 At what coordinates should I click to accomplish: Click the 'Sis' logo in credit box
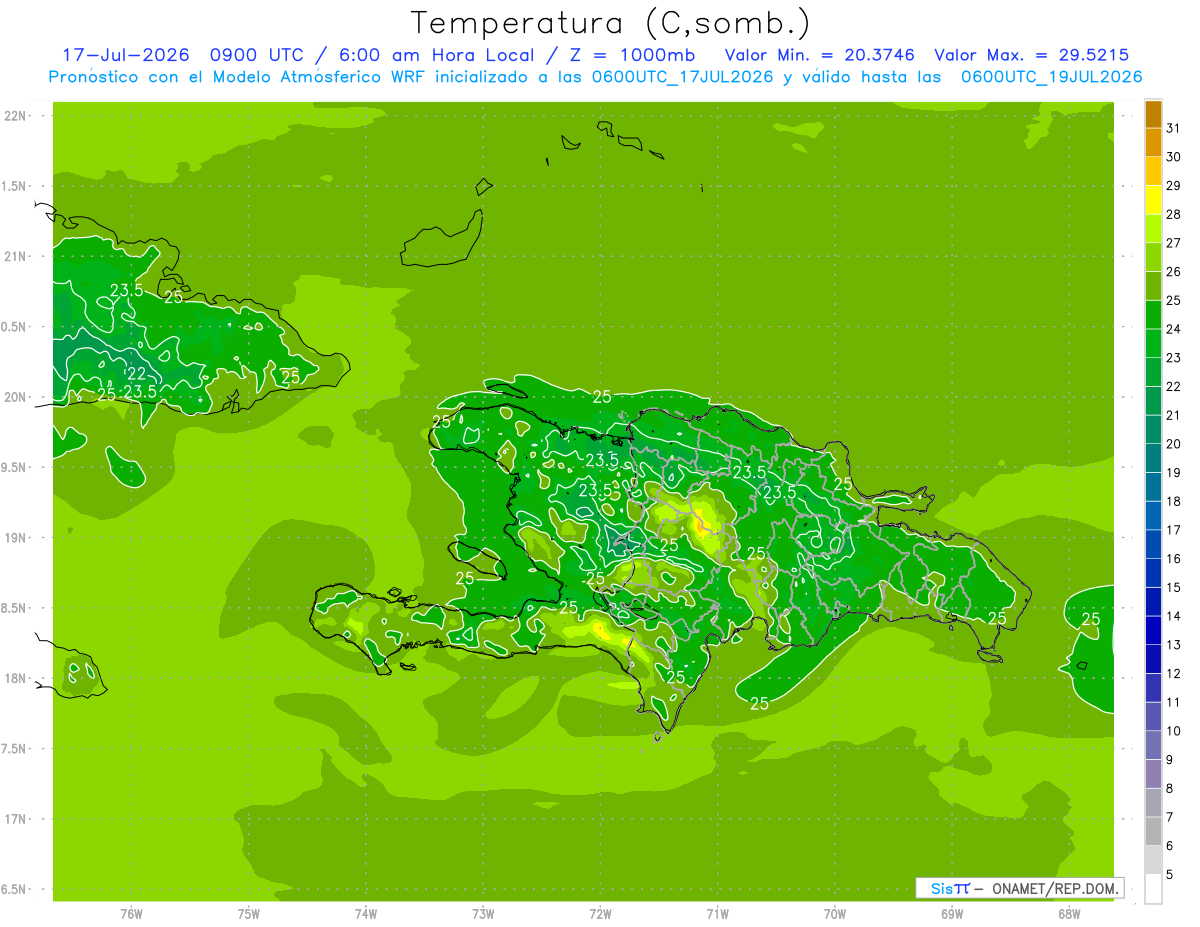tap(940, 888)
